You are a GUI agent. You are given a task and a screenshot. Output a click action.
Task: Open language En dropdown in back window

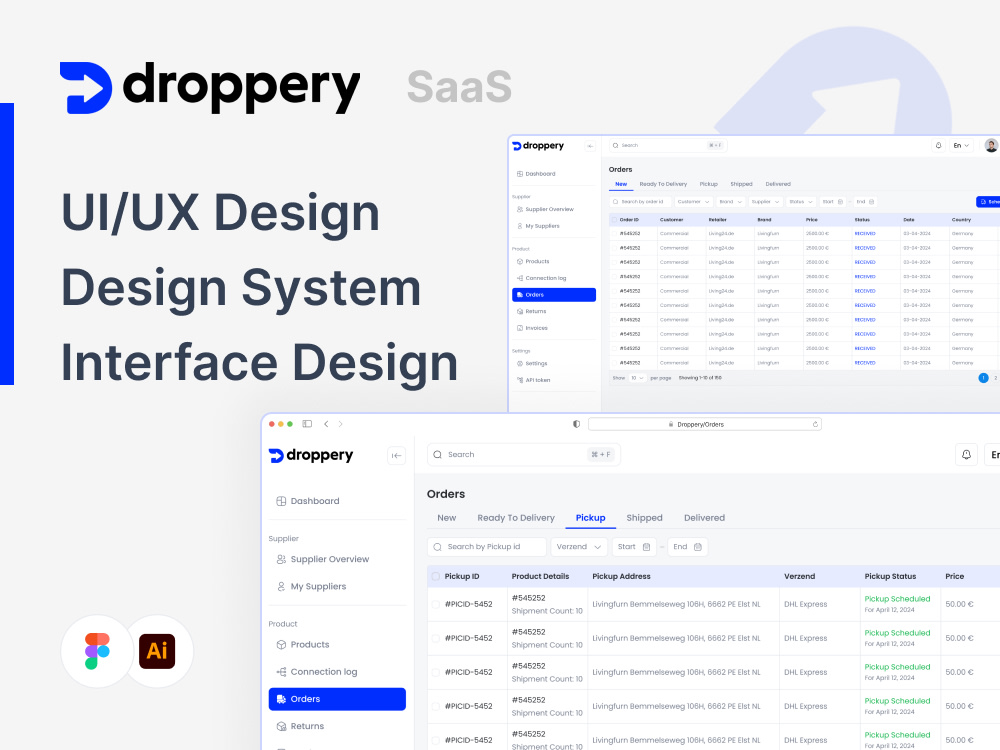[x=961, y=145]
